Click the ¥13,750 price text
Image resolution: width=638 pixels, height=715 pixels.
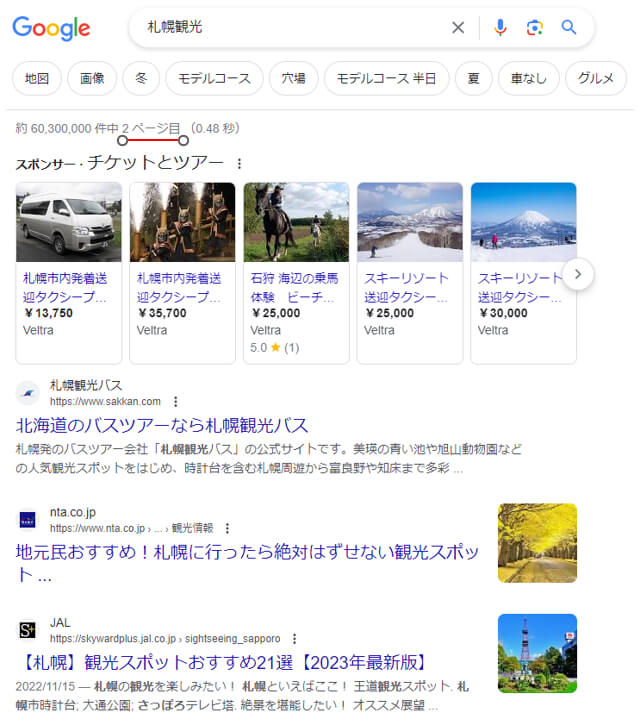tap(48, 313)
